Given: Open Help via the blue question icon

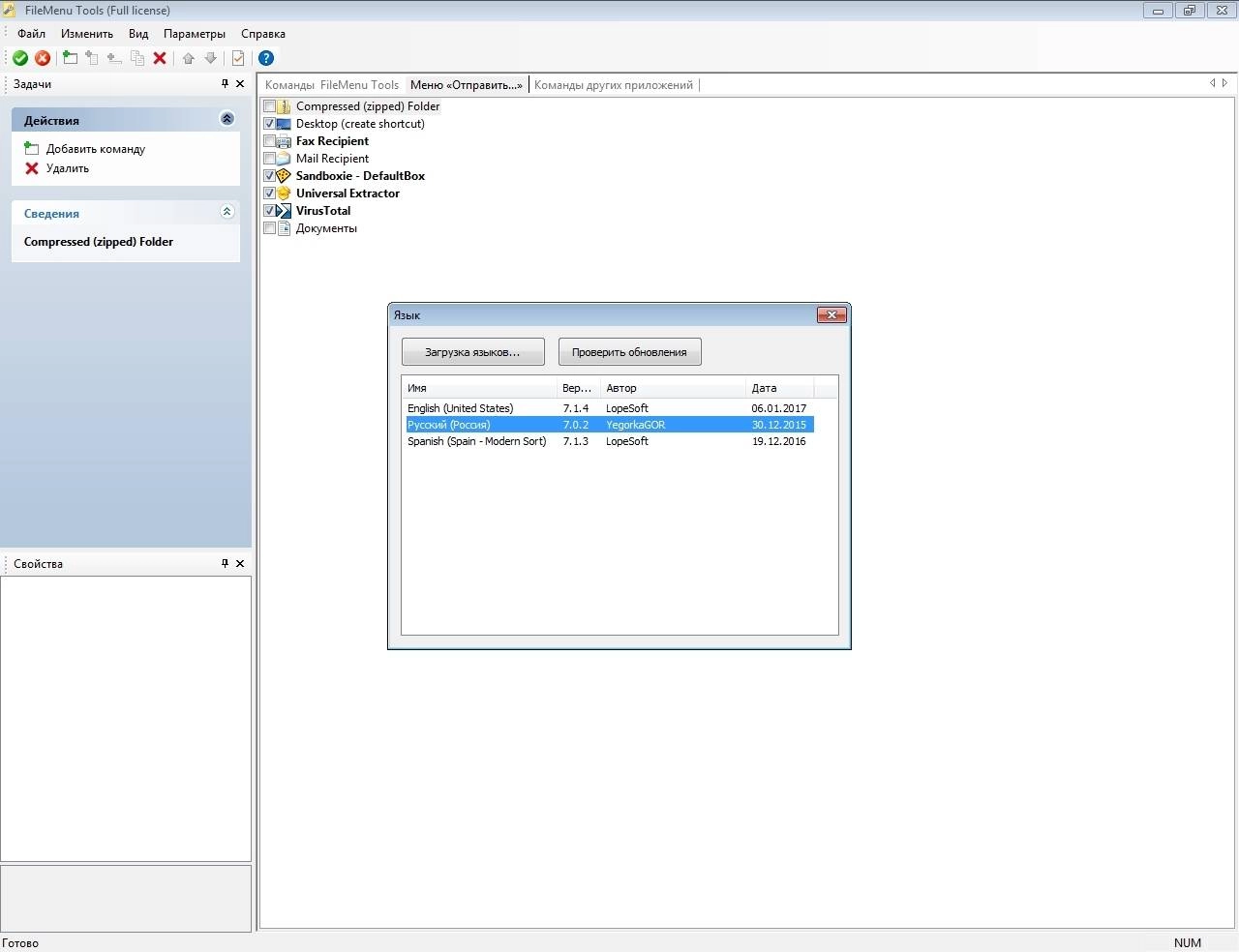Looking at the screenshot, I should click(x=266, y=58).
